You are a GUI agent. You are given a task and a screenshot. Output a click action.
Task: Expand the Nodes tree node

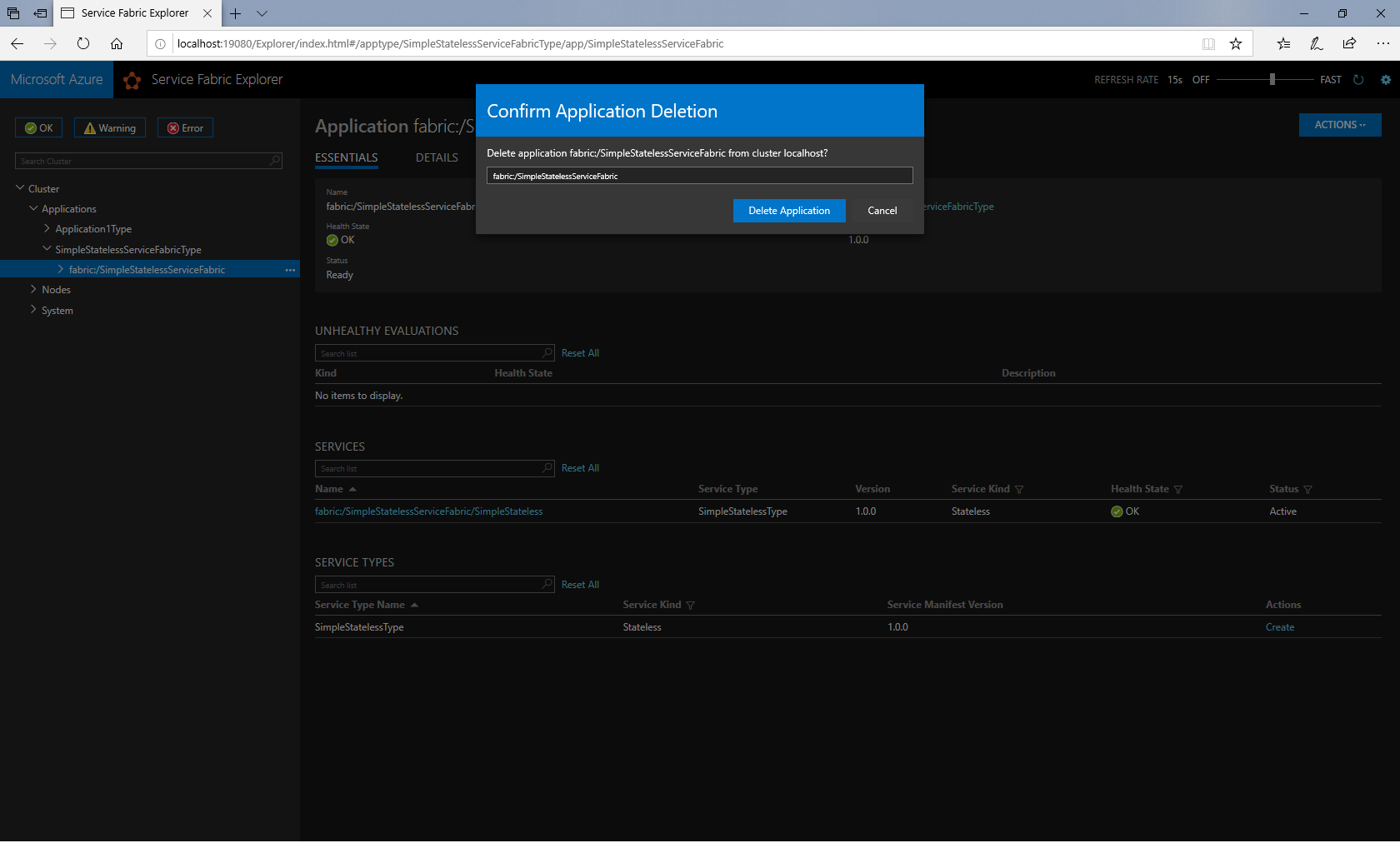tap(33, 289)
